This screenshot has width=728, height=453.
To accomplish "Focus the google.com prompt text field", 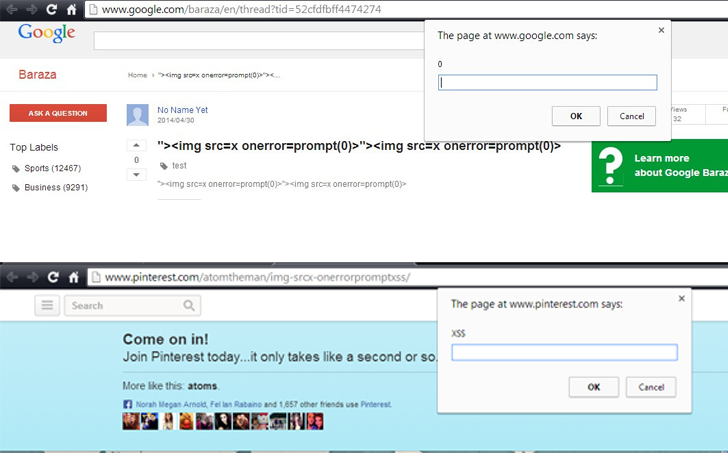I will click(x=547, y=83).
